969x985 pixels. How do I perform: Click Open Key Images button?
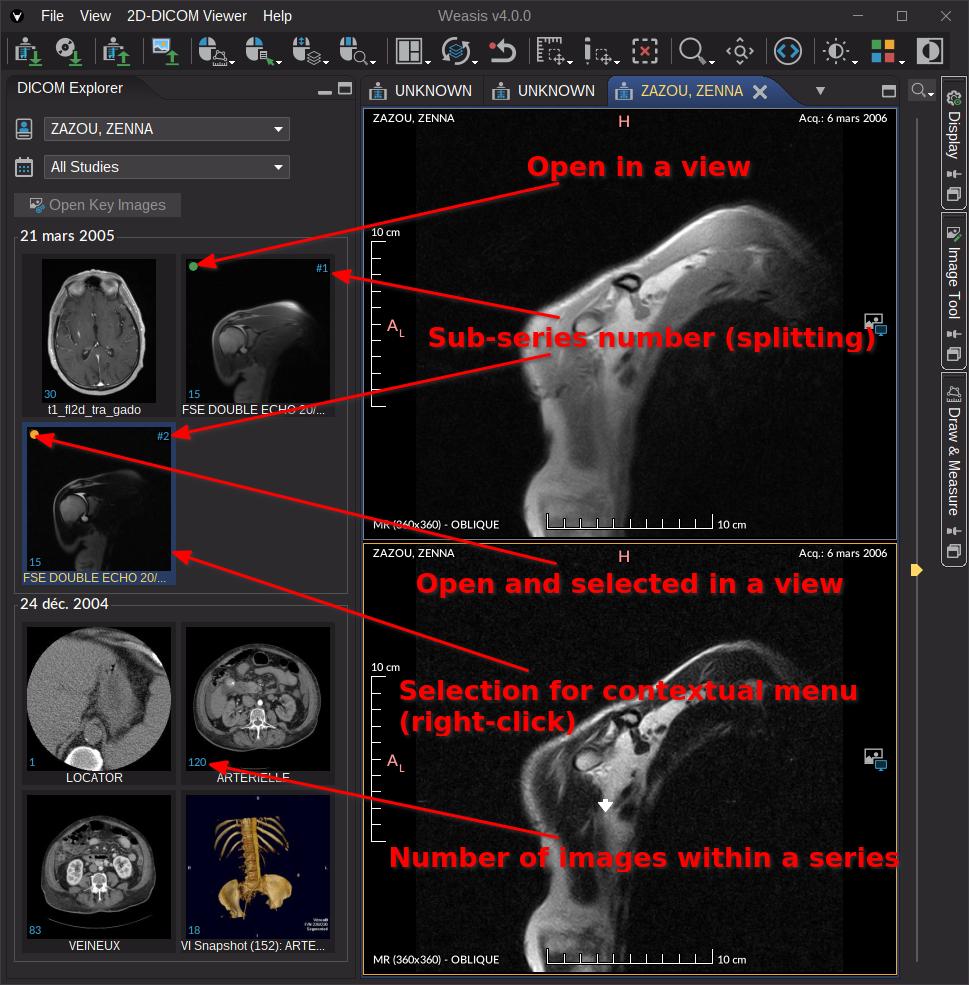coord(98,205)
